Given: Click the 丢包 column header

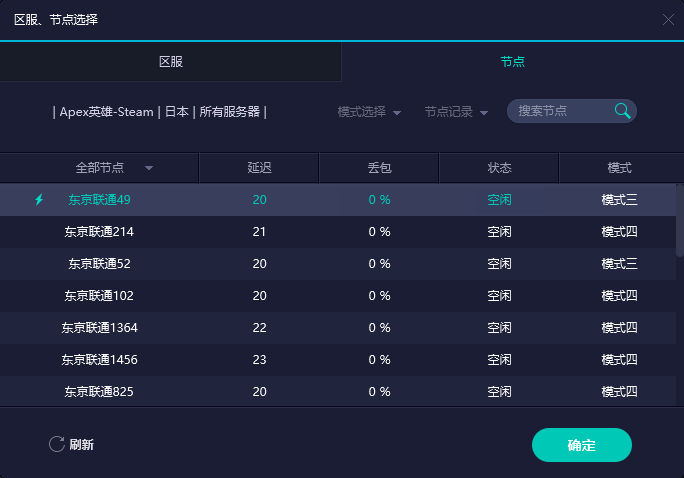Looking at the screenshot, I should coord(379,168).
